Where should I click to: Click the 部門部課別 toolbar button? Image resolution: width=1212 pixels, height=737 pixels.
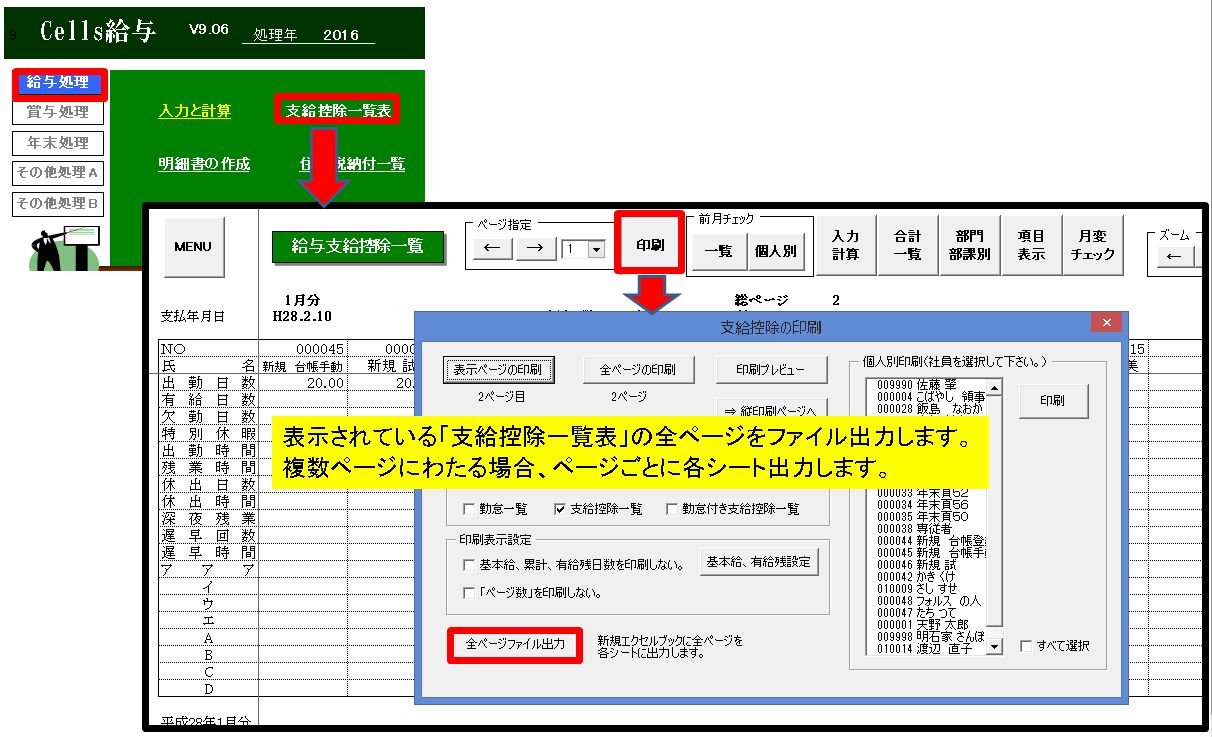(x=969, y=245)
